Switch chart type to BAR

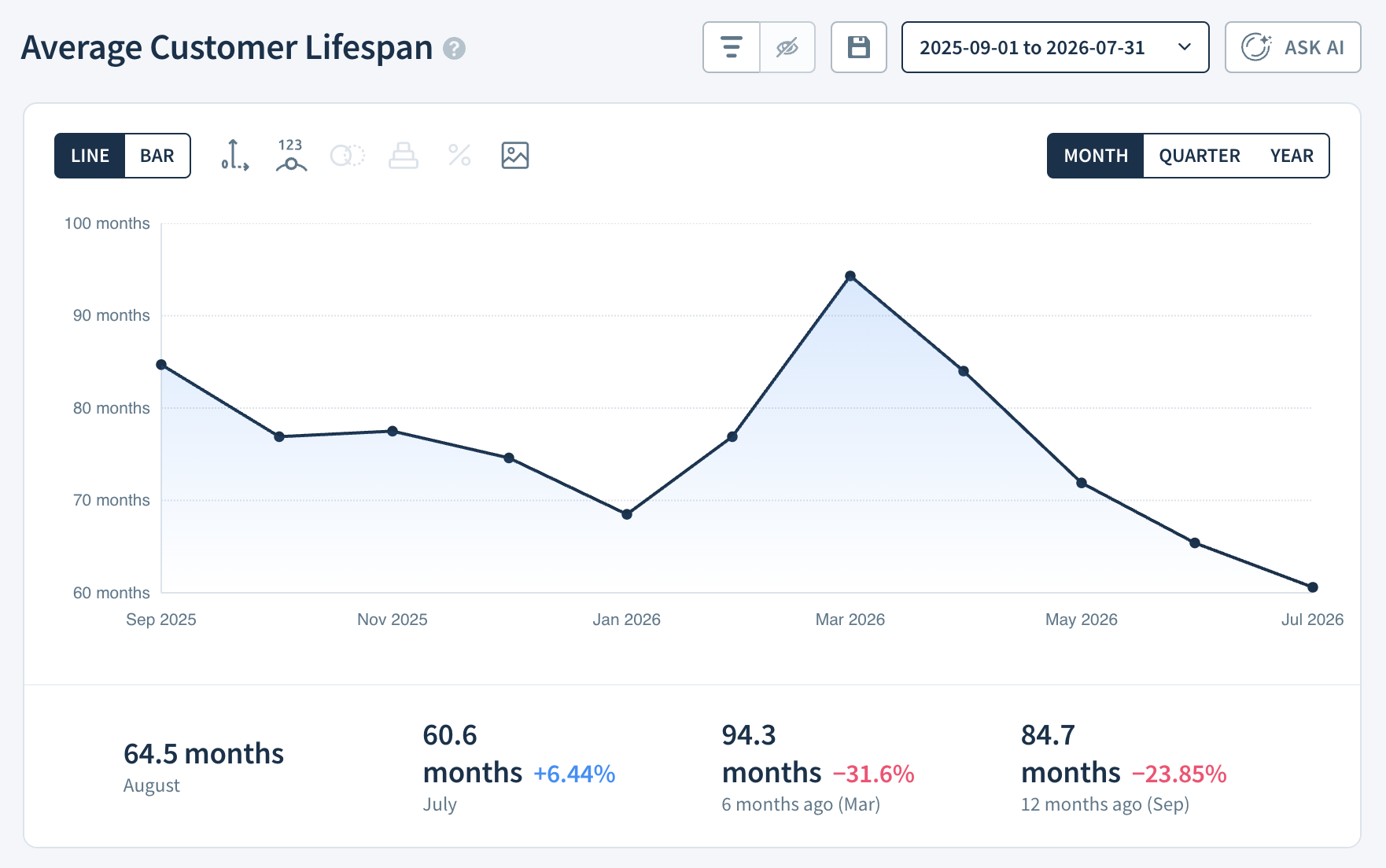(x=157, y=156)
